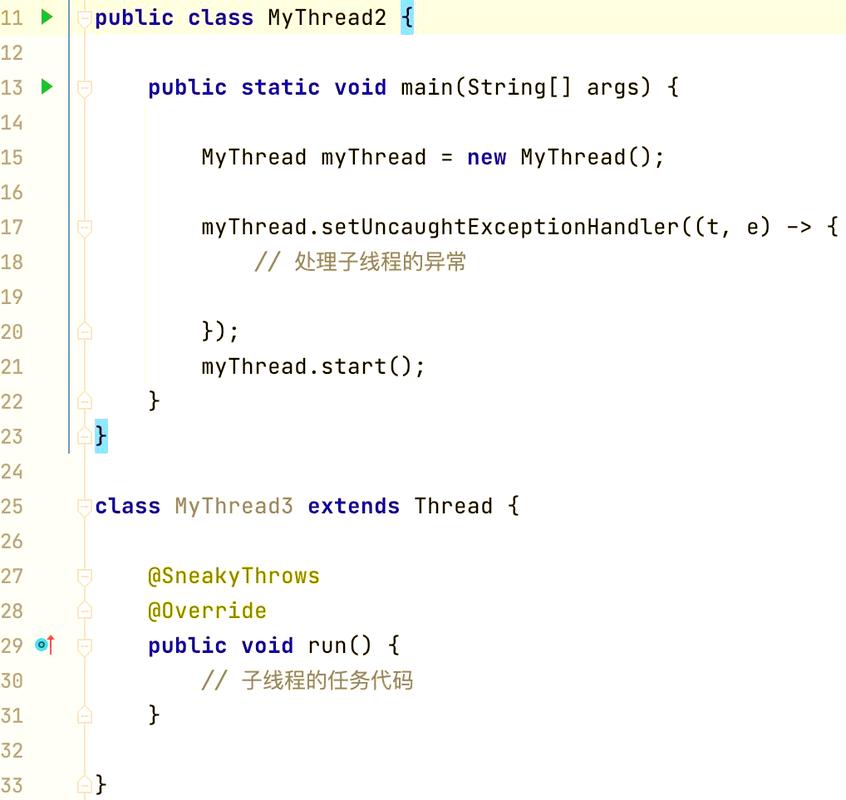Click 'String[] args' parameter in main
This screenshot has height=800, width=846.
tap(552, 87)
